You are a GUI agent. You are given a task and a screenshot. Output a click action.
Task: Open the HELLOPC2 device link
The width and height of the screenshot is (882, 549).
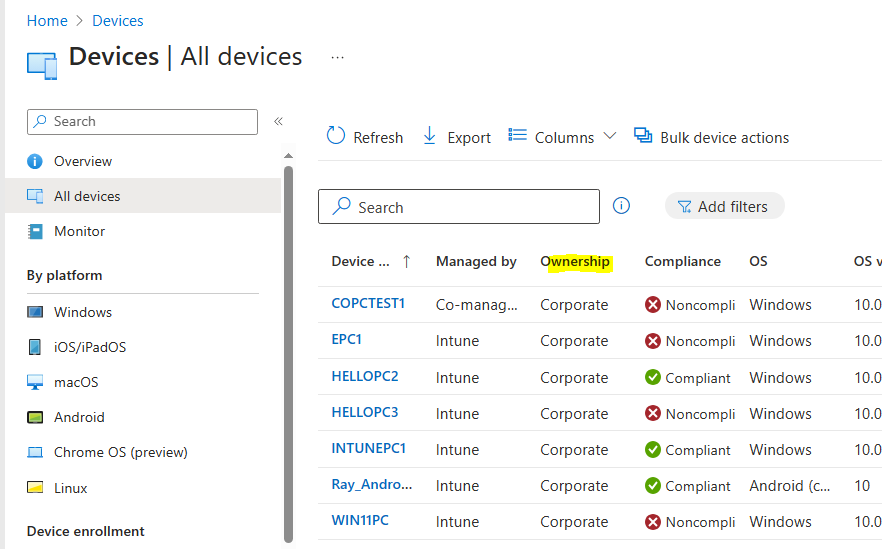pyautogui.click(x=364, y=376)
